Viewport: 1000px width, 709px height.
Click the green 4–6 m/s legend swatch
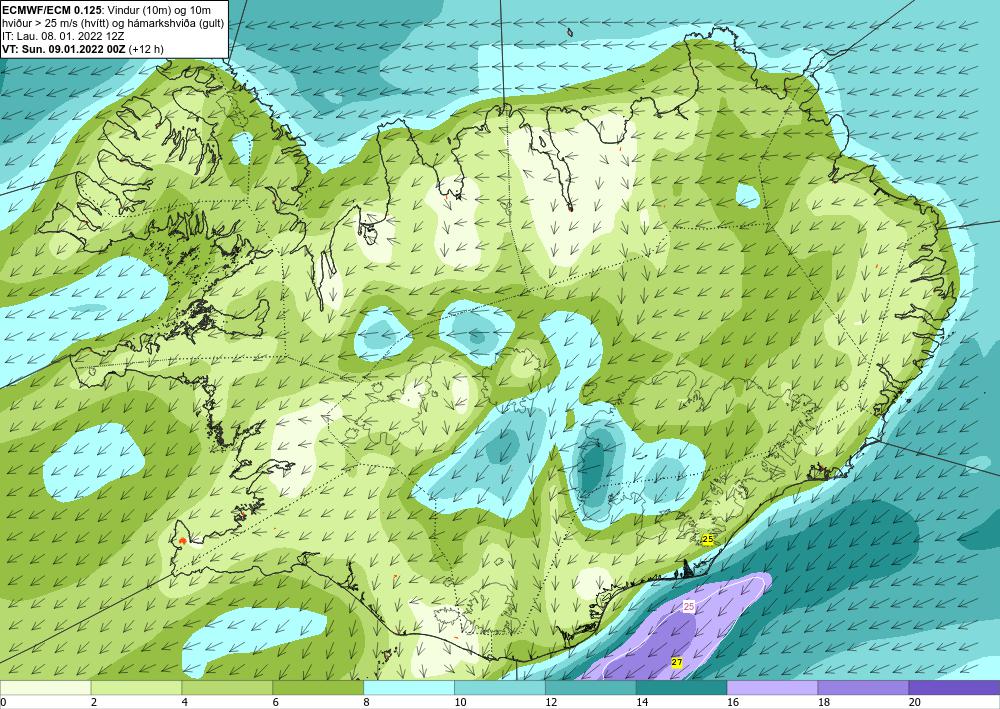click(x=227, y=688)
